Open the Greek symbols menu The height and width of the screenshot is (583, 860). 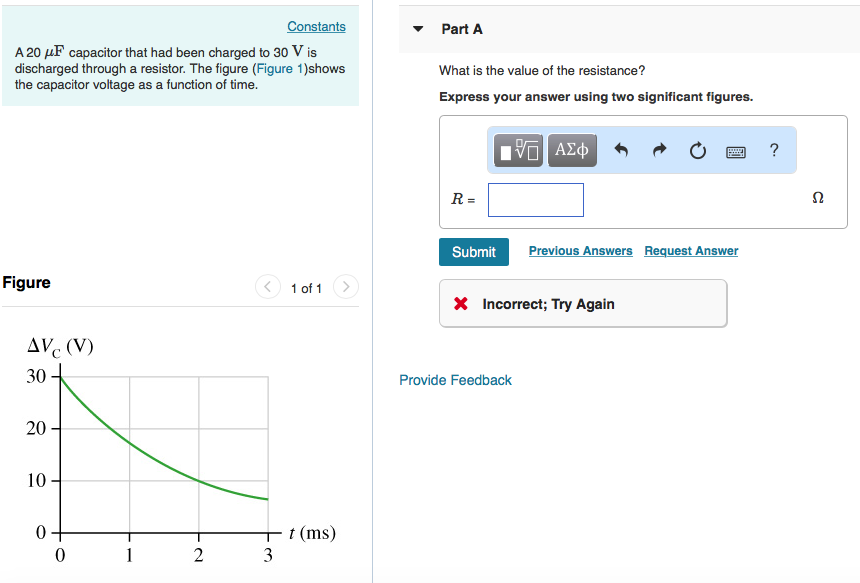pos(571,151)
